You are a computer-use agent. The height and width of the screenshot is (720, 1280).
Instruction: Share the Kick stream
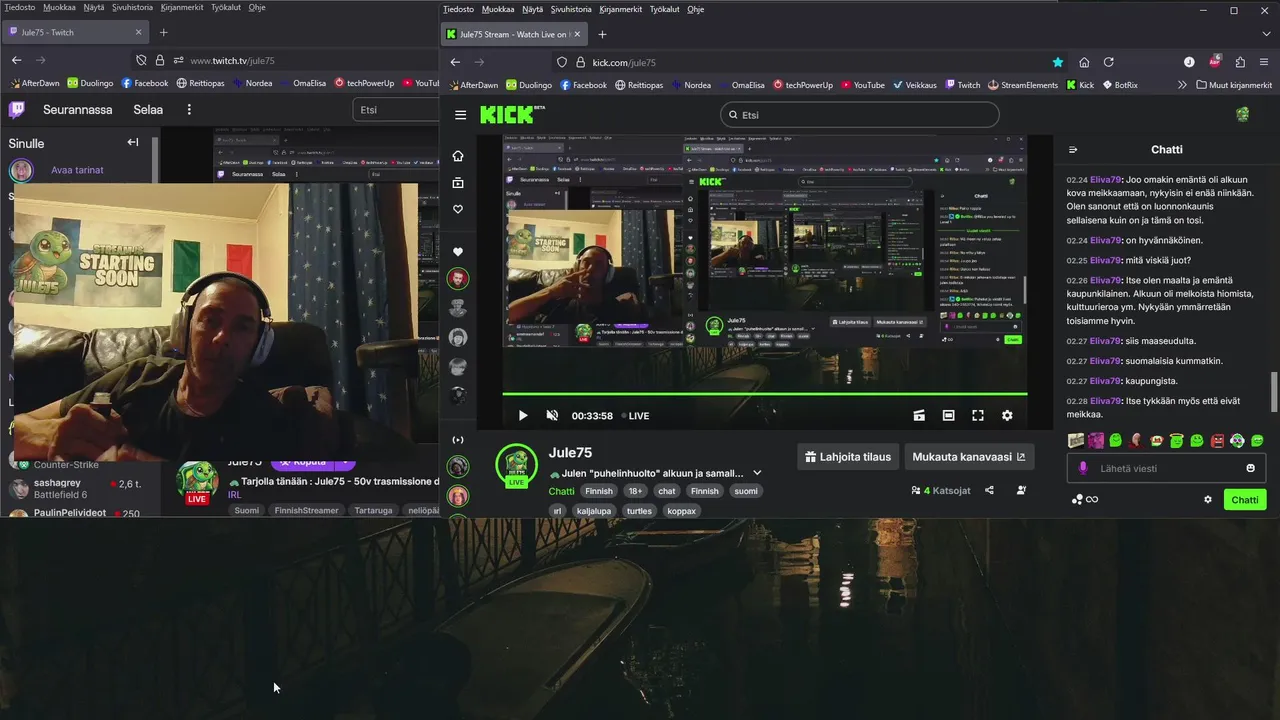(989, 491)
